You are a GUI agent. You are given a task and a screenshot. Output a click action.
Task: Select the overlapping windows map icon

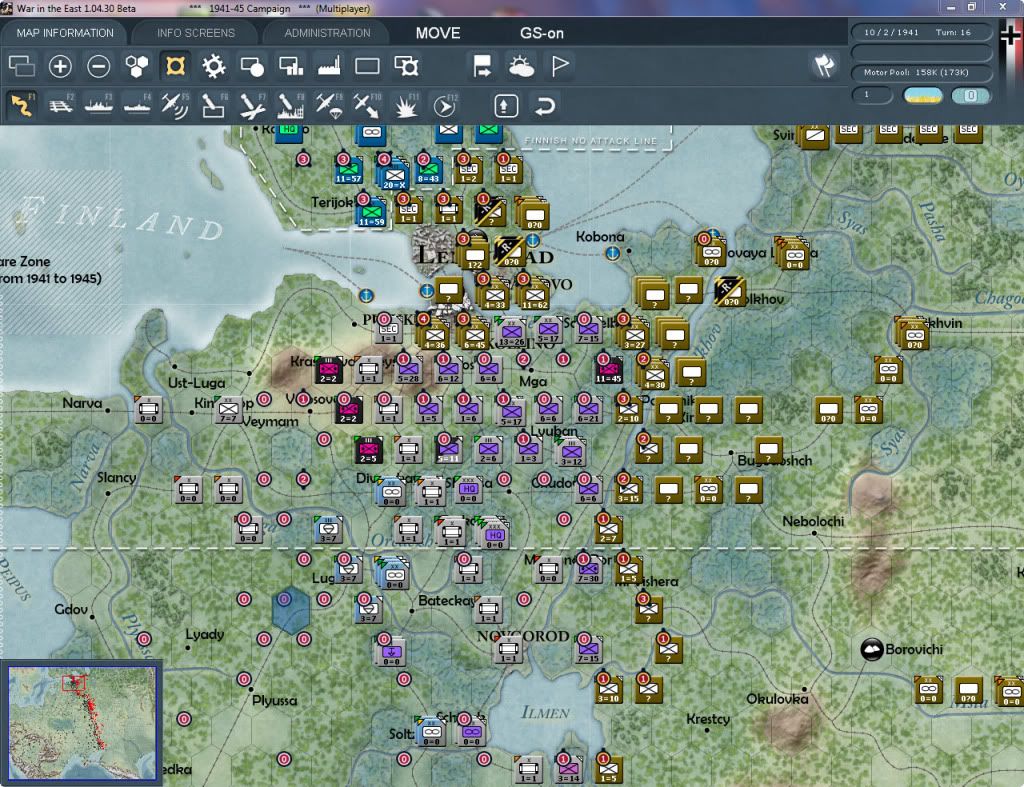[22, 66]
